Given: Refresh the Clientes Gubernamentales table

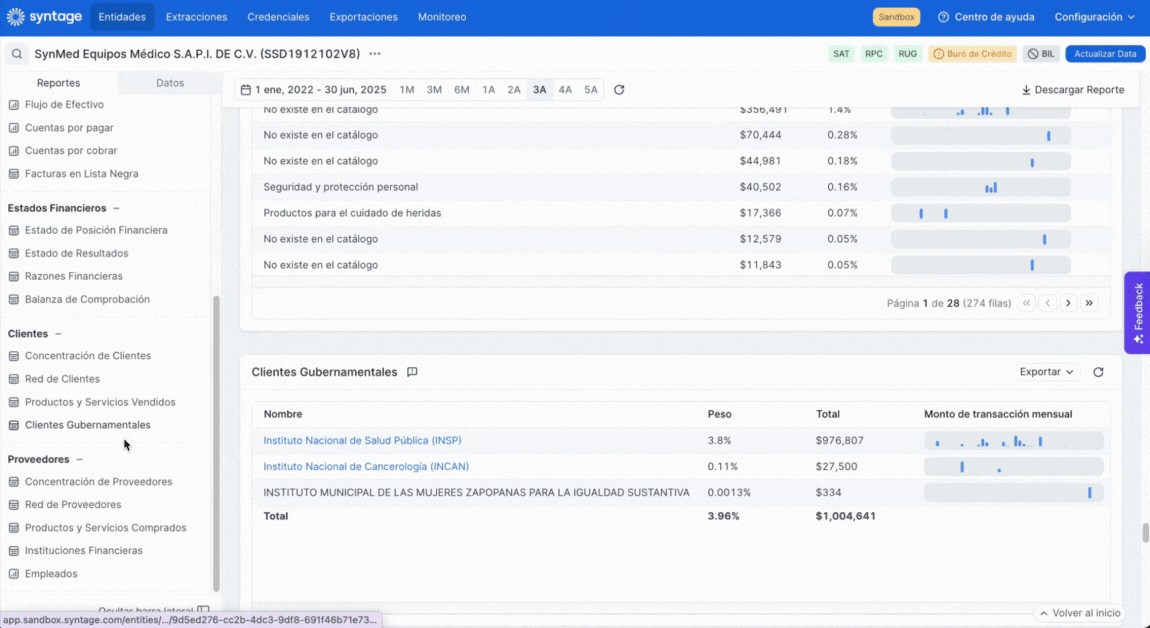Looking at the screenshot, I should 1098,372.
